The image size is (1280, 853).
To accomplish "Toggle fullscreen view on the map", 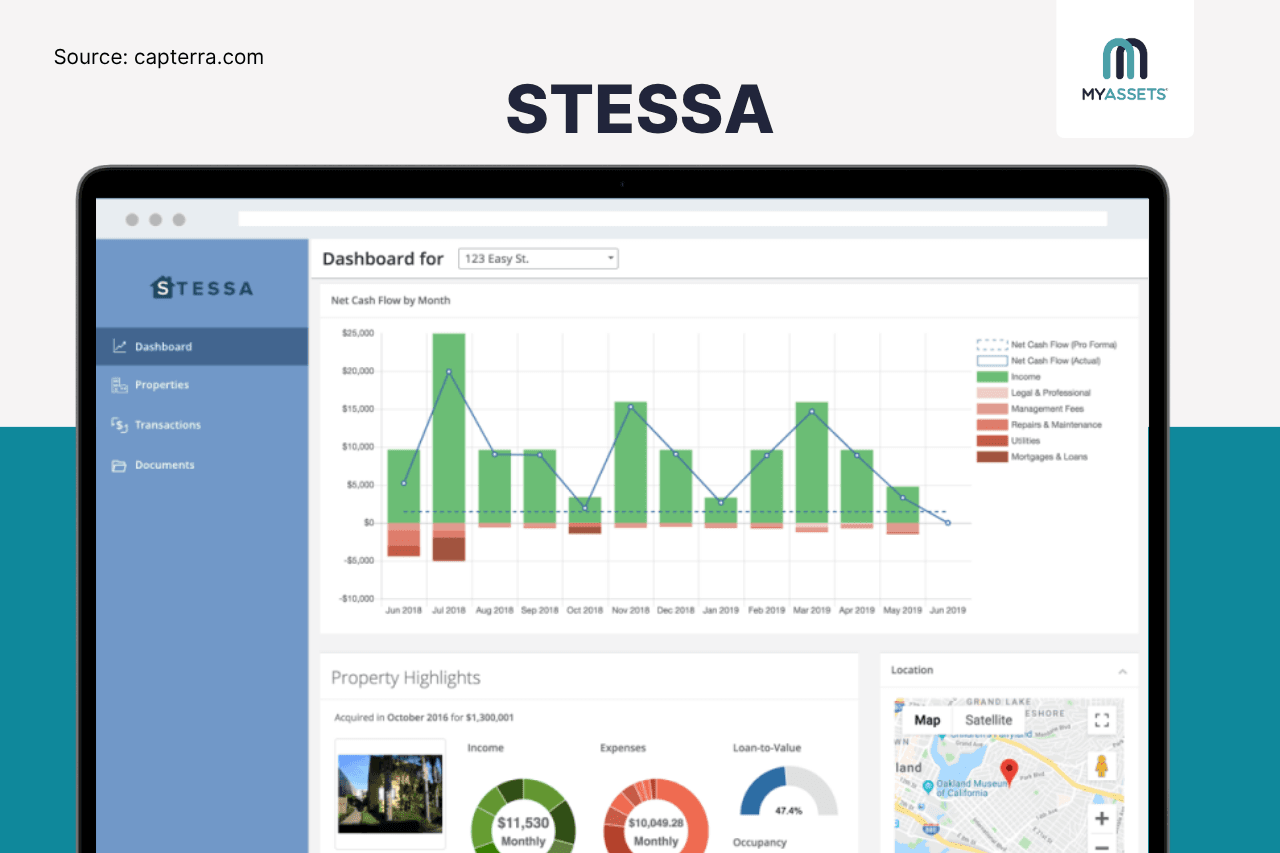I will [1102, 720].
